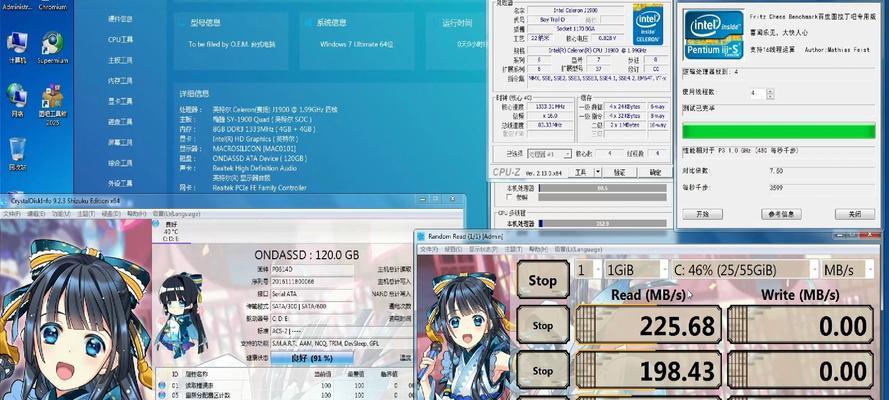Click the SATA/300 | SATA/600 transfer mode field
The height and width of the screenshot is (400, 889).
pos(312,307)
